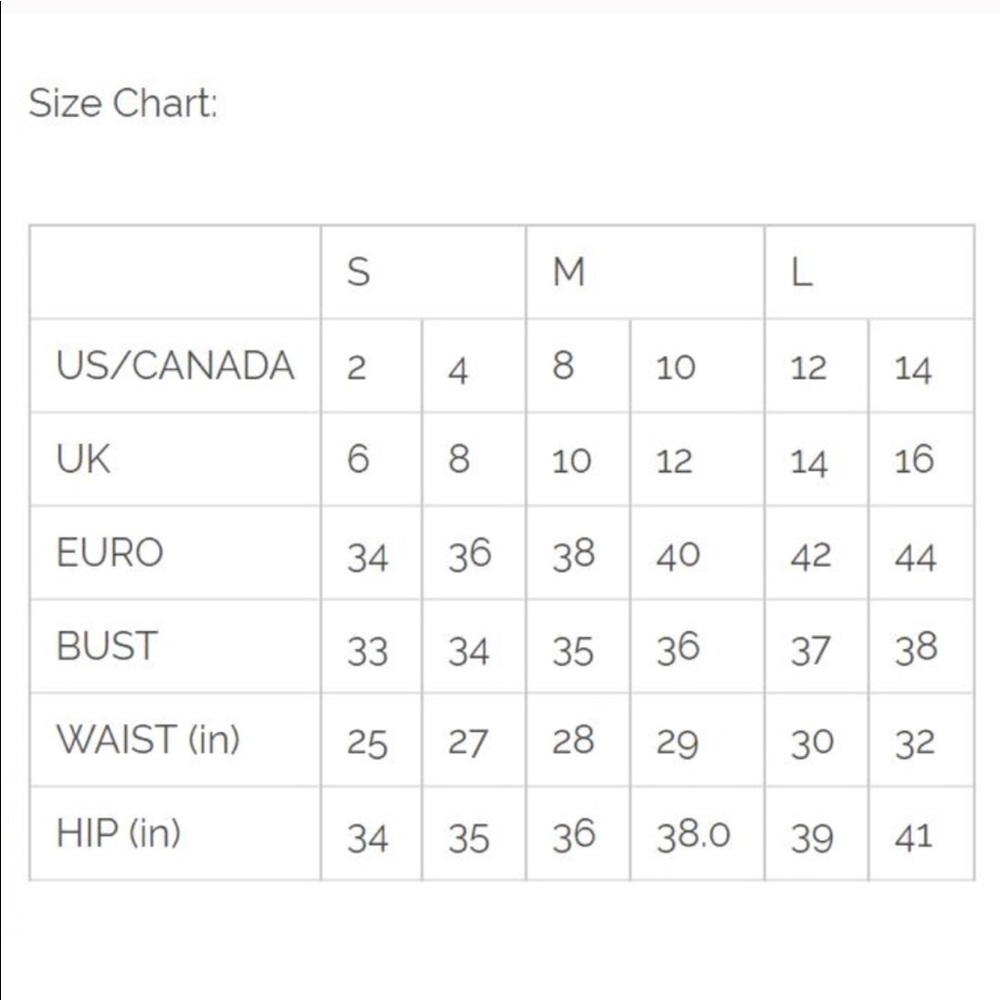Viewport: 1000px width, 1000px height.
Task: Click the "Size Chart:" heading text
Action: tap(122, 103)
